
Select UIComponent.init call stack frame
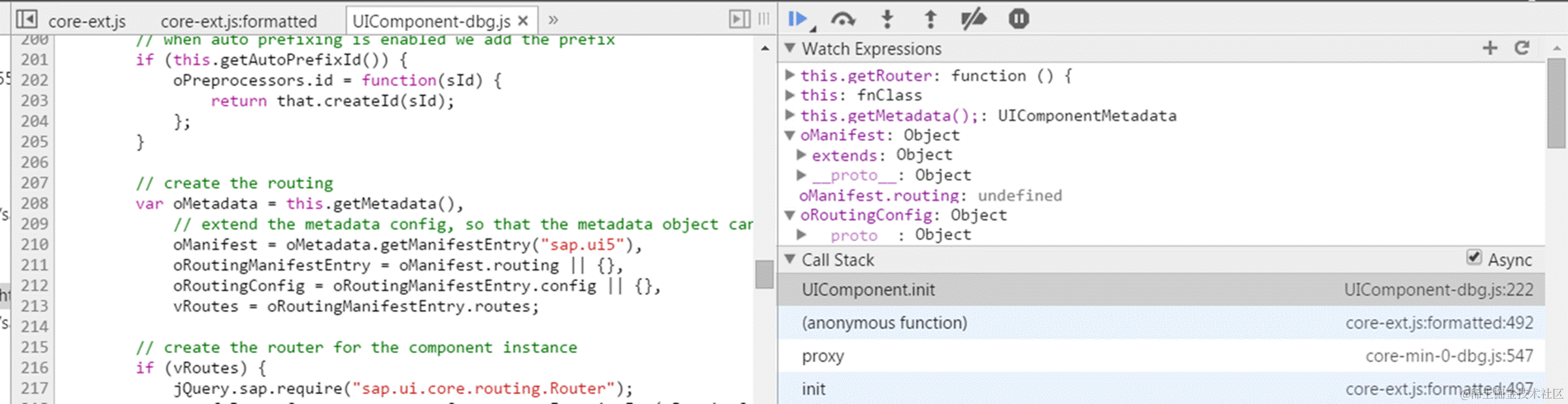(1161, 290)
